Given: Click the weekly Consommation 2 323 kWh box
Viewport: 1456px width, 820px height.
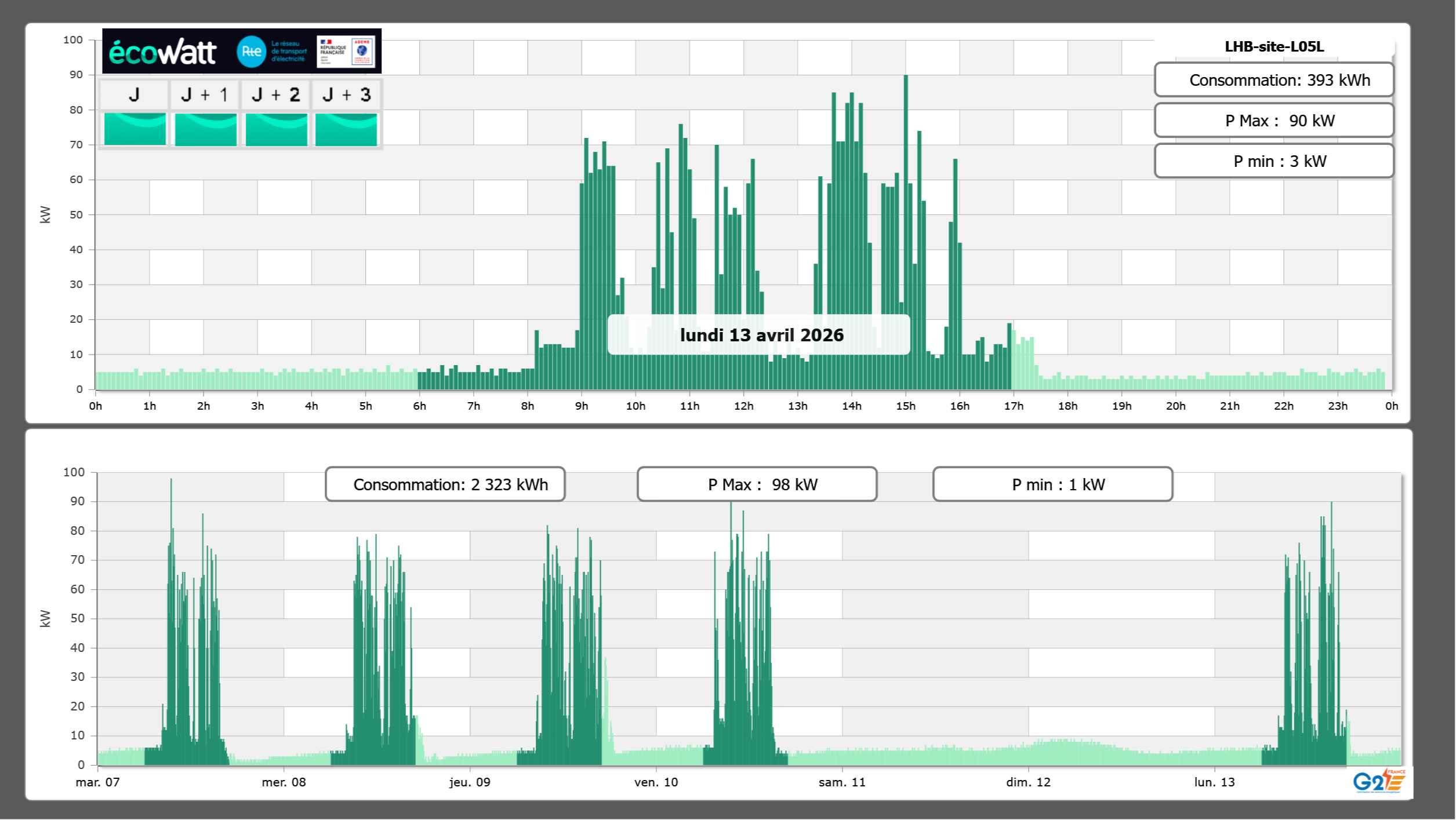Looking at the screenshot, I should (445, 484).
